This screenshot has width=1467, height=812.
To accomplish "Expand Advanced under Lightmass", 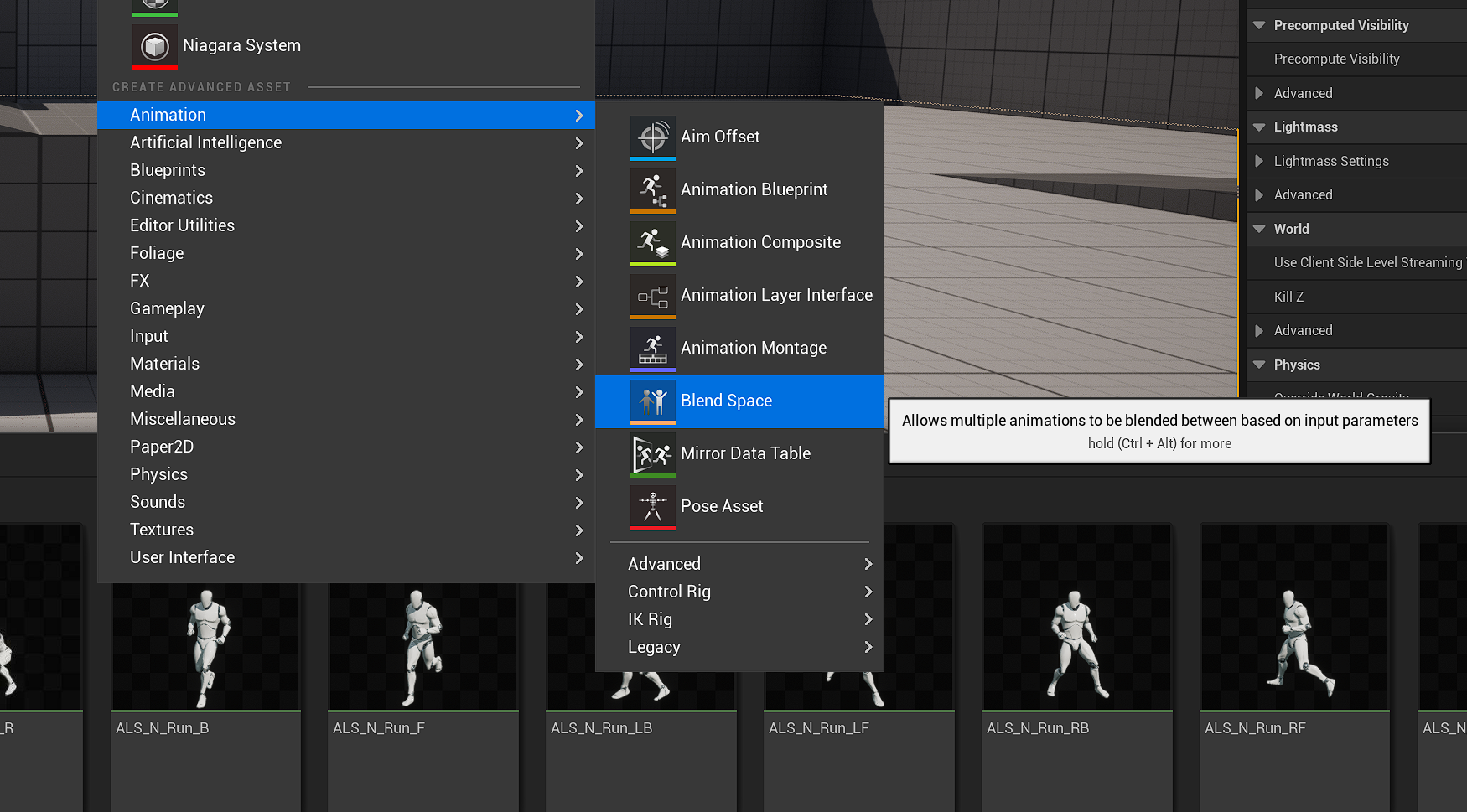I will [1259, 194].
